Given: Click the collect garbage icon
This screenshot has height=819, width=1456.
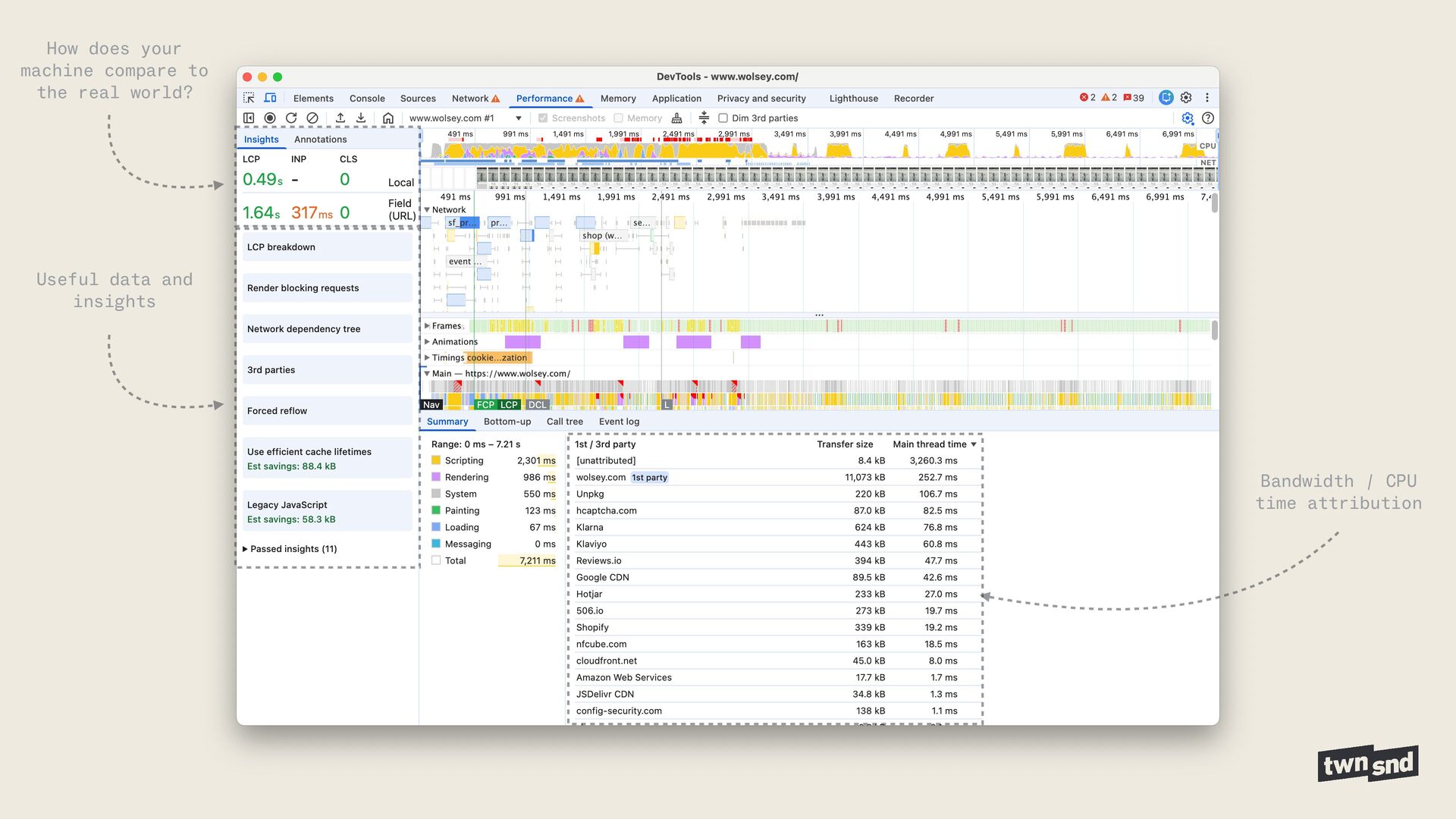Looking at the screenshot, I should tap(677, 118).
